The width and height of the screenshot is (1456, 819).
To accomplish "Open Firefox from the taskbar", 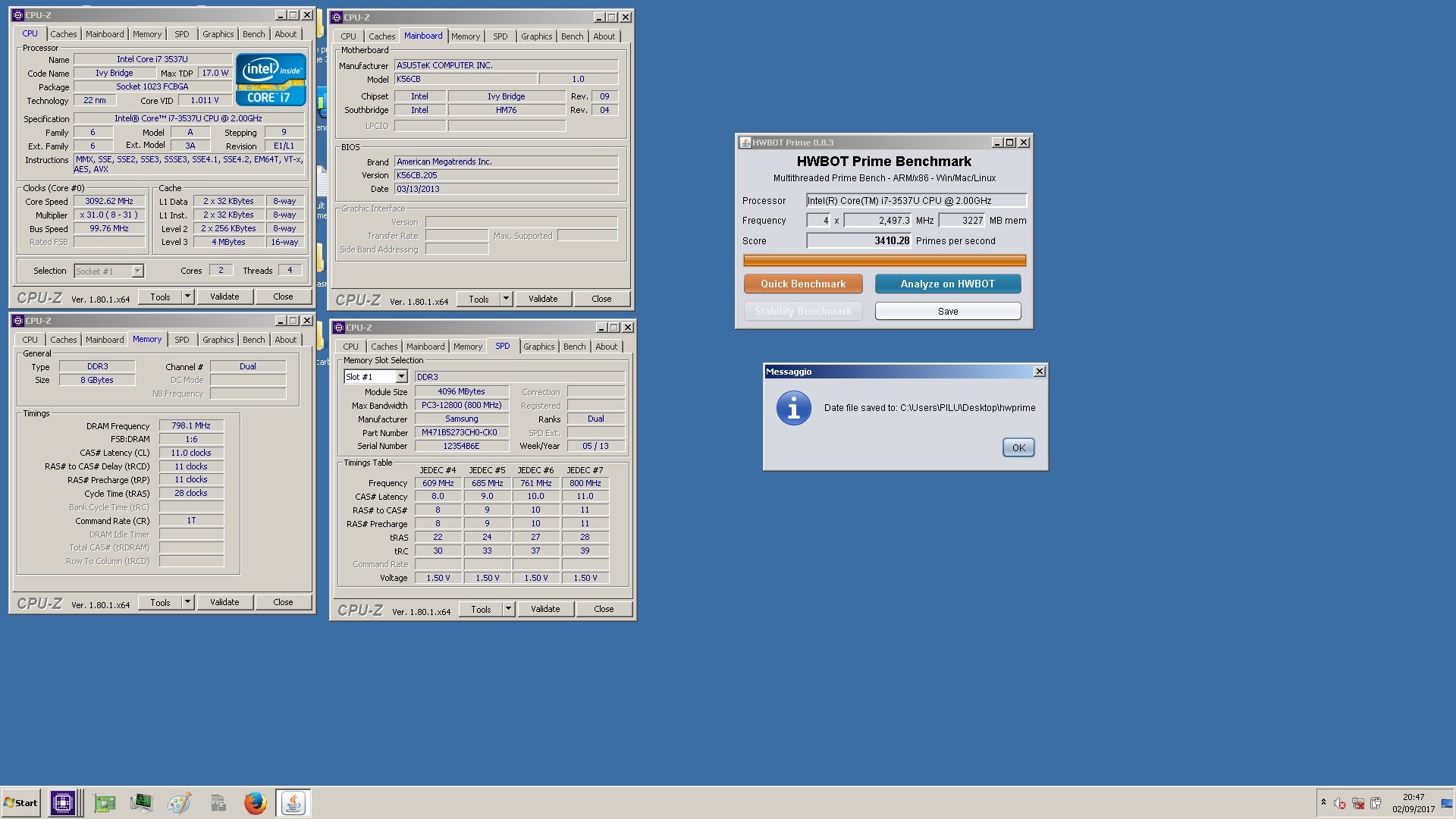I will coord(256,803).
